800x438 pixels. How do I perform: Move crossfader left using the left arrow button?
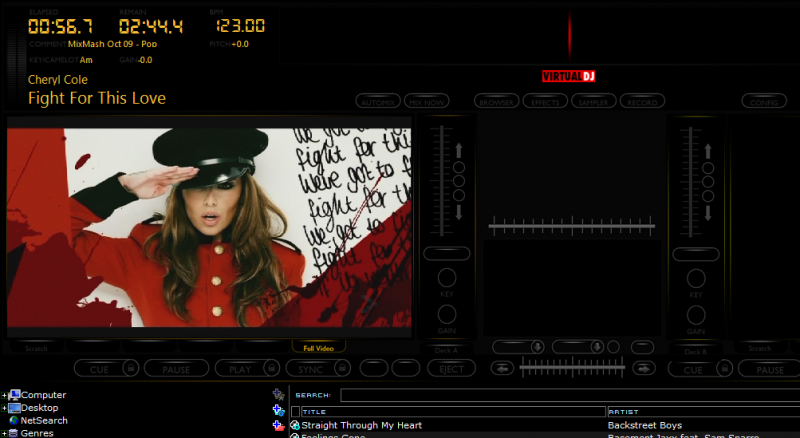click(x=503, y=368)
